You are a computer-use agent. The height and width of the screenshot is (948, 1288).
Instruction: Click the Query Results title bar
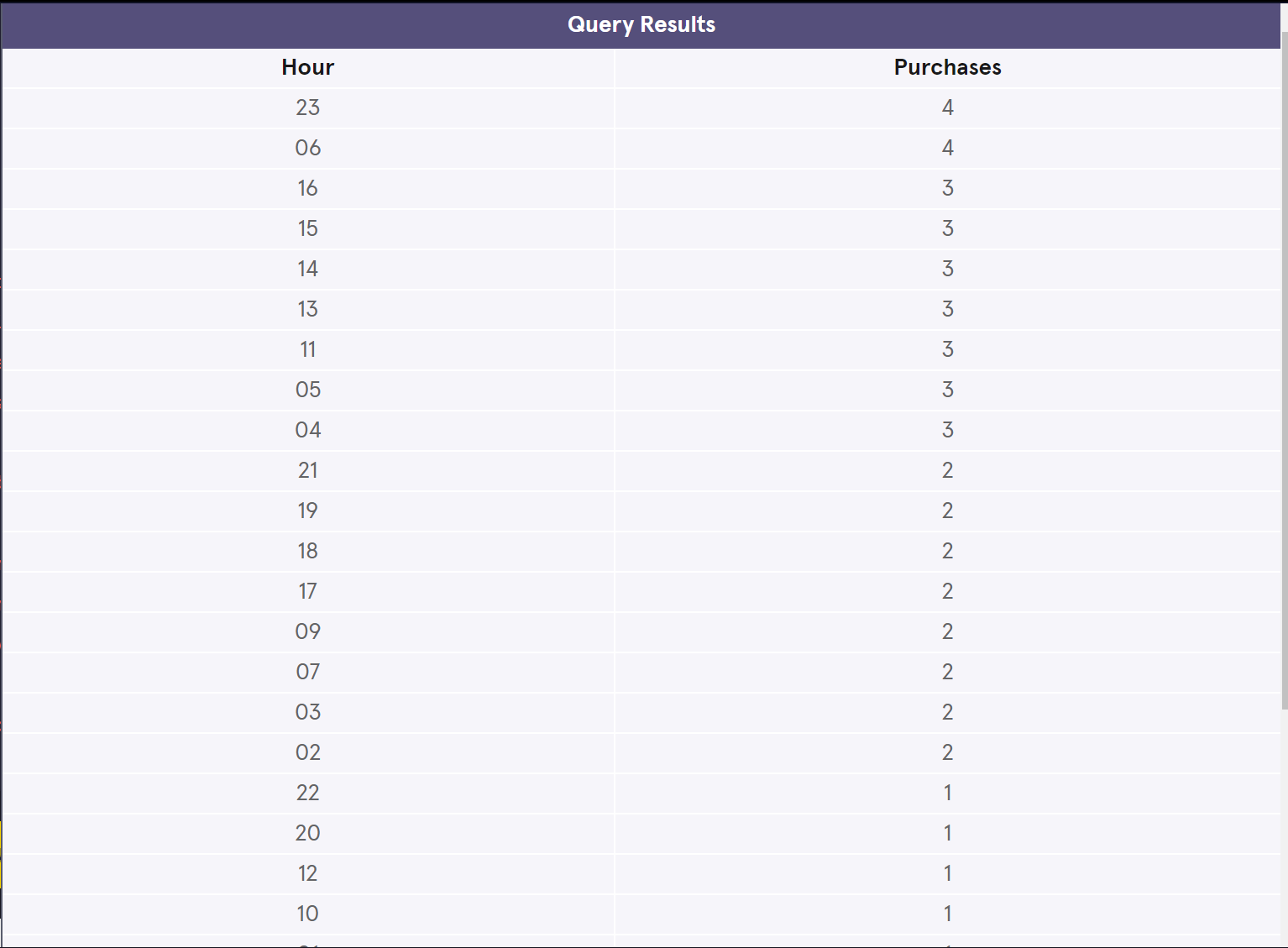coord(641,25)
